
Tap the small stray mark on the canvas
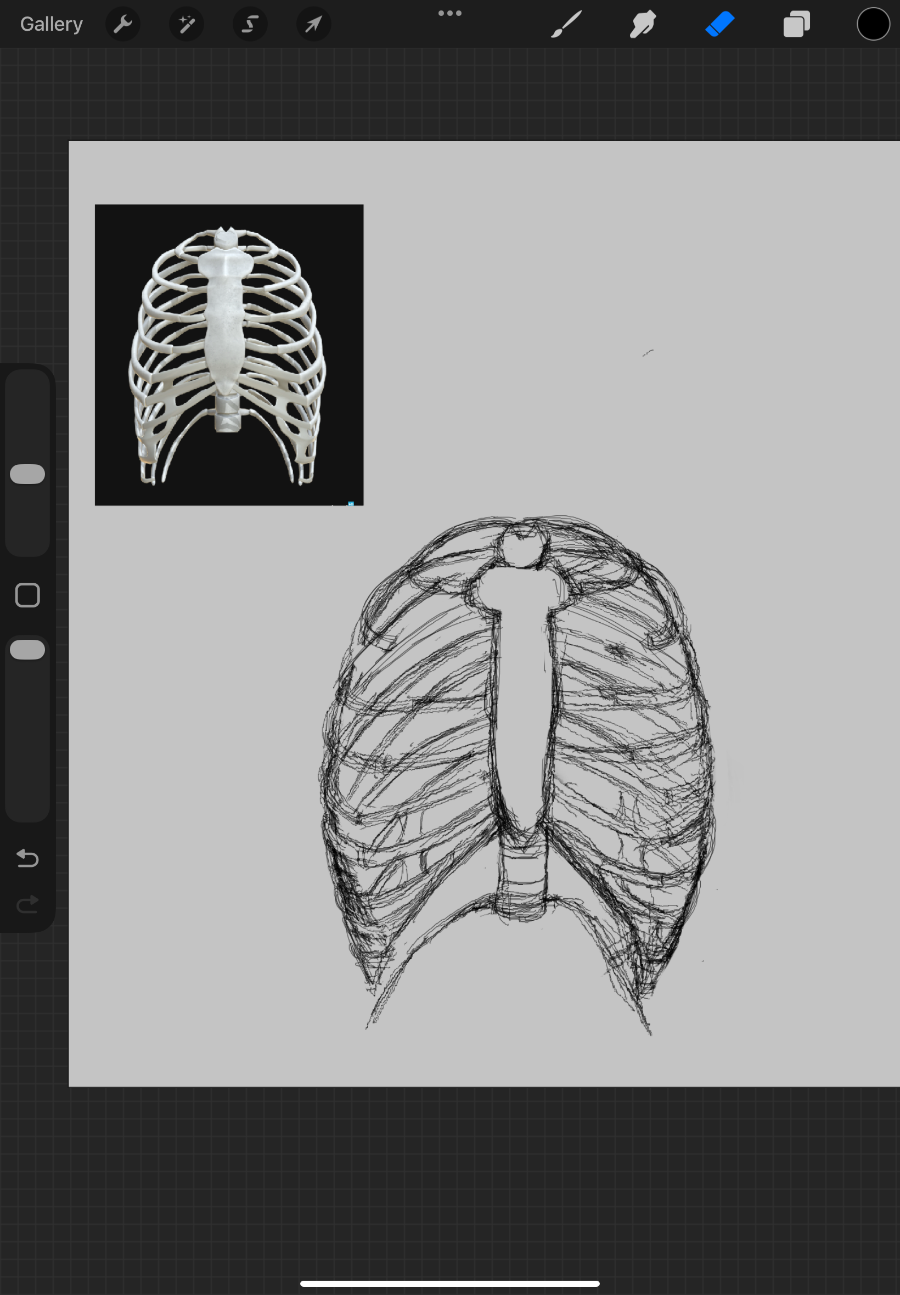click(648, 352)
